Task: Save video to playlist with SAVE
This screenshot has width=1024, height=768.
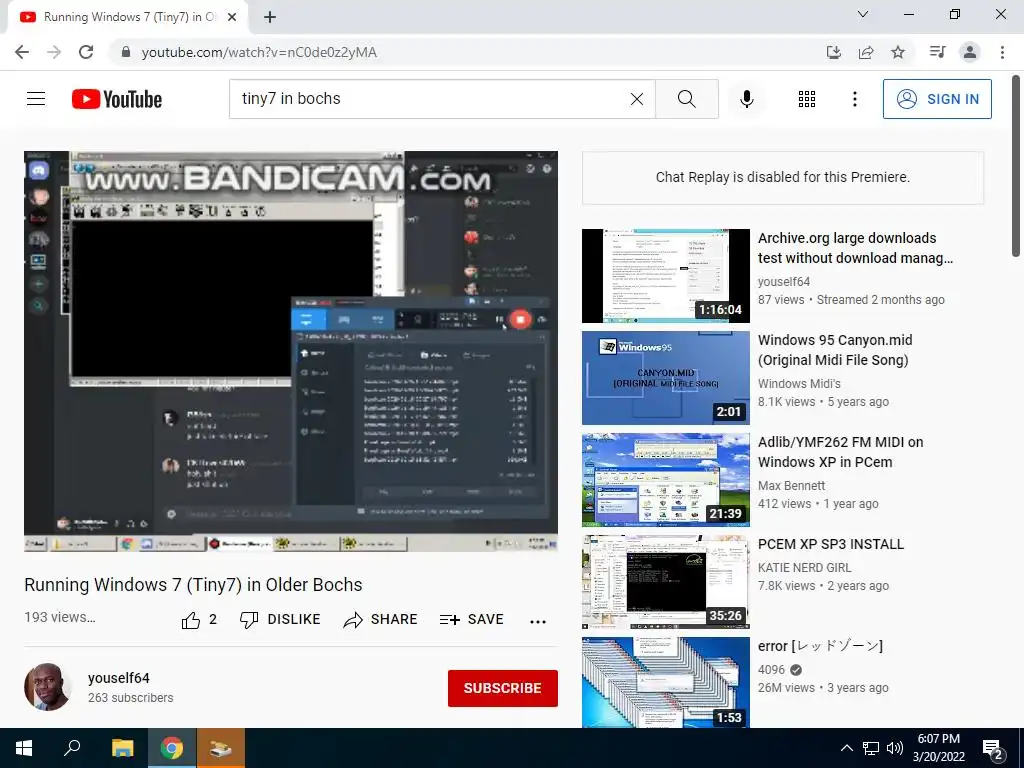Action: pos(472,620)
